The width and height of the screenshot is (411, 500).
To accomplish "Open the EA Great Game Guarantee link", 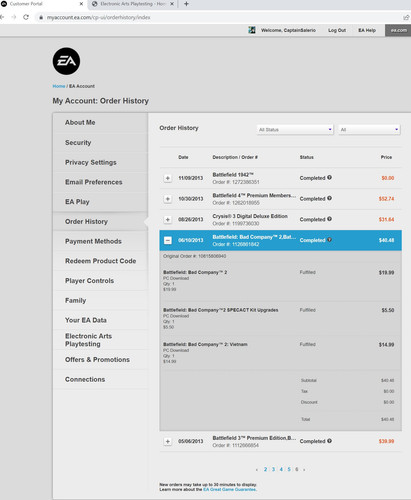I will 230,489.
